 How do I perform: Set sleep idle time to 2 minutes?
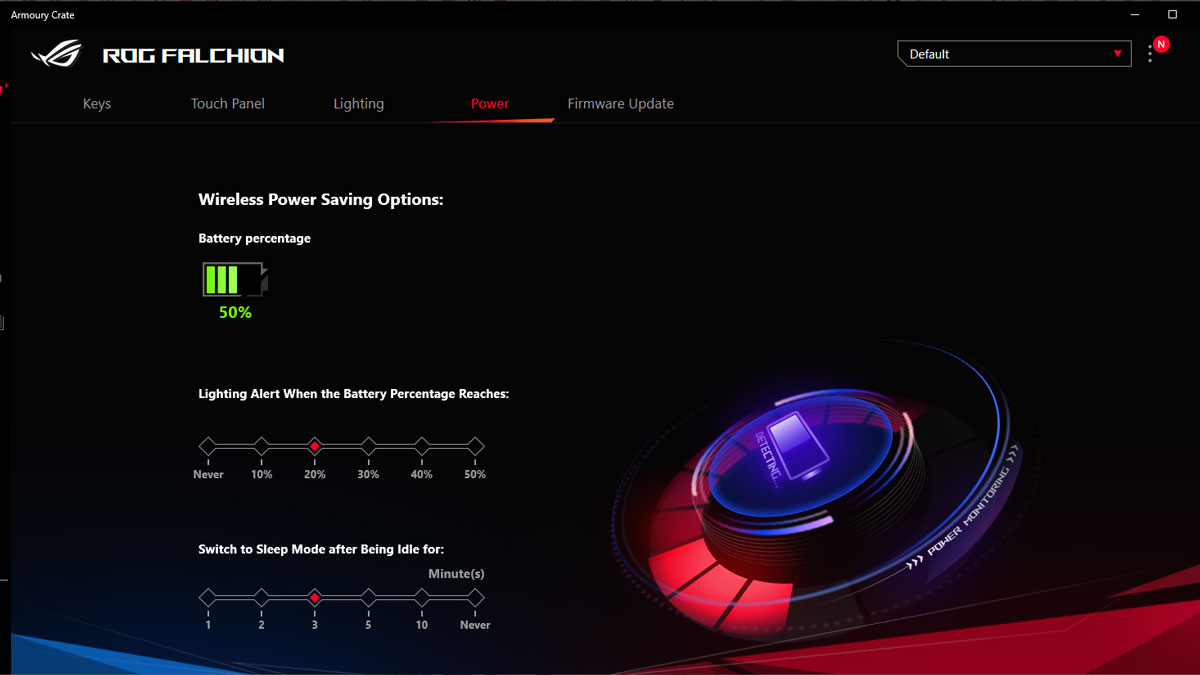tap(261, 598)
